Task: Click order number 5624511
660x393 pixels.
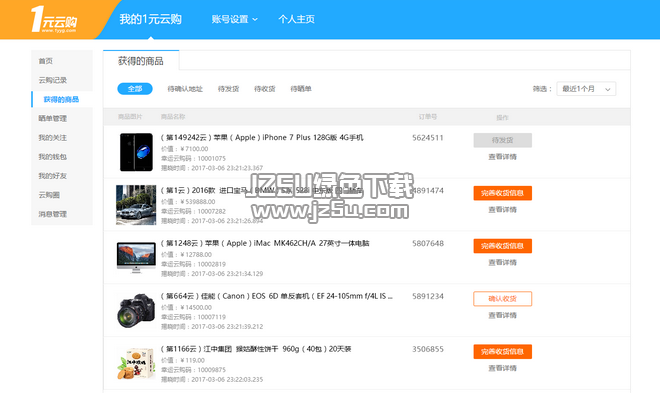Action: pyautogui.click(x=428, y=138)
